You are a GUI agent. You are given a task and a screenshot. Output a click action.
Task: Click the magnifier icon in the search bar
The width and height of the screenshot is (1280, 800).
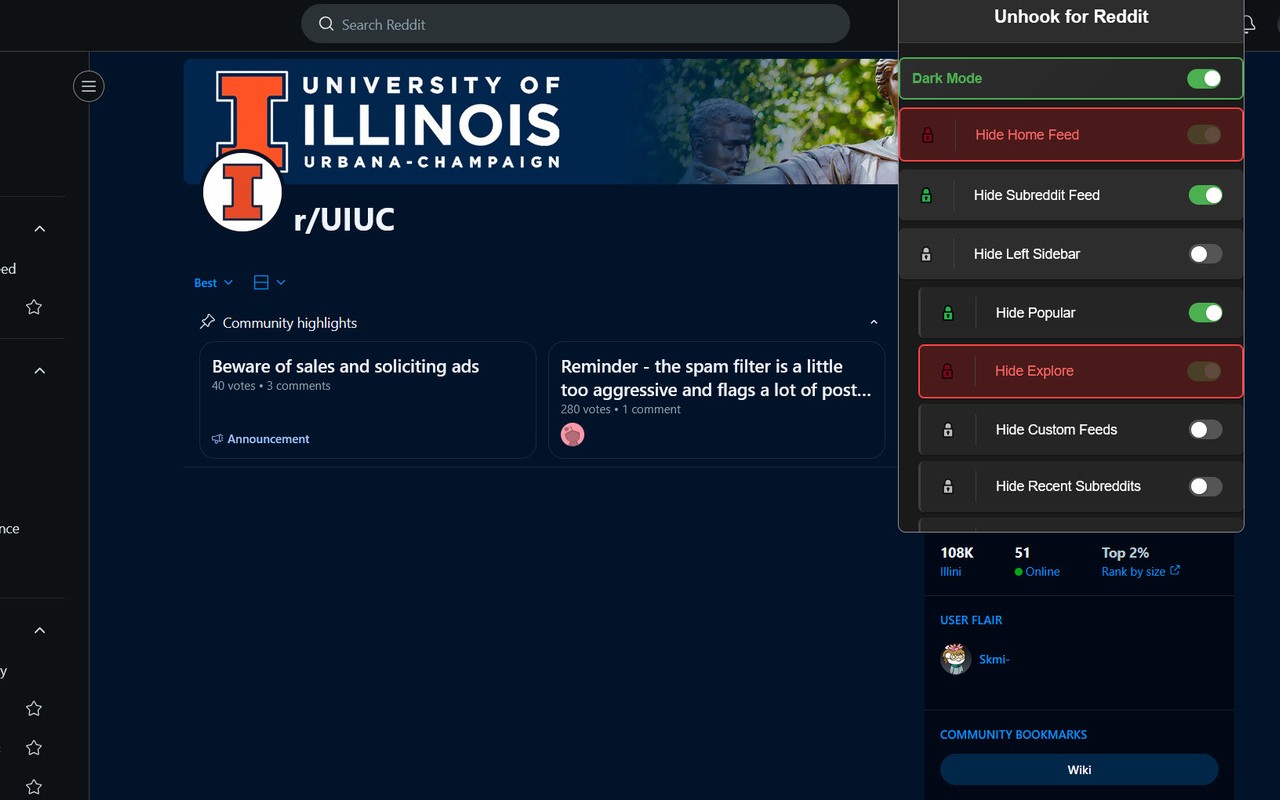(x=326, y=24)
